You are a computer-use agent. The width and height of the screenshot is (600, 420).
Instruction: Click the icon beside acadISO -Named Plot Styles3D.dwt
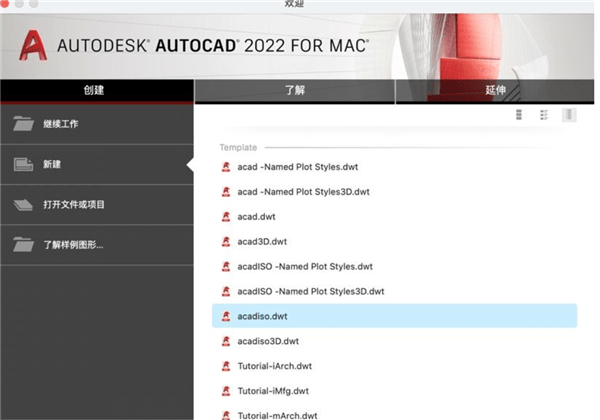[226, 291]
